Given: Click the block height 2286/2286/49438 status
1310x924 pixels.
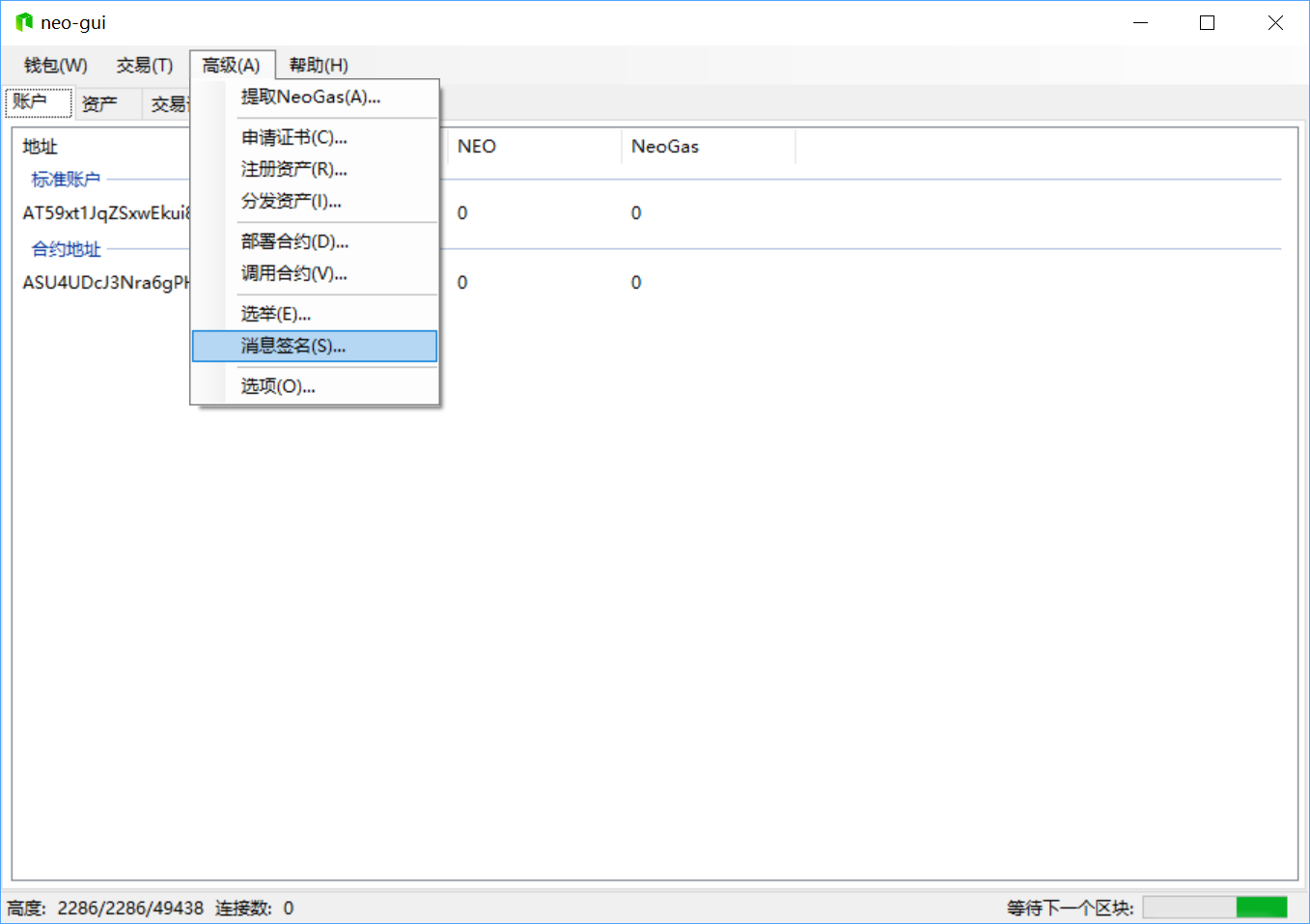Looking at the screenshot, I should (x=105, y=909).
